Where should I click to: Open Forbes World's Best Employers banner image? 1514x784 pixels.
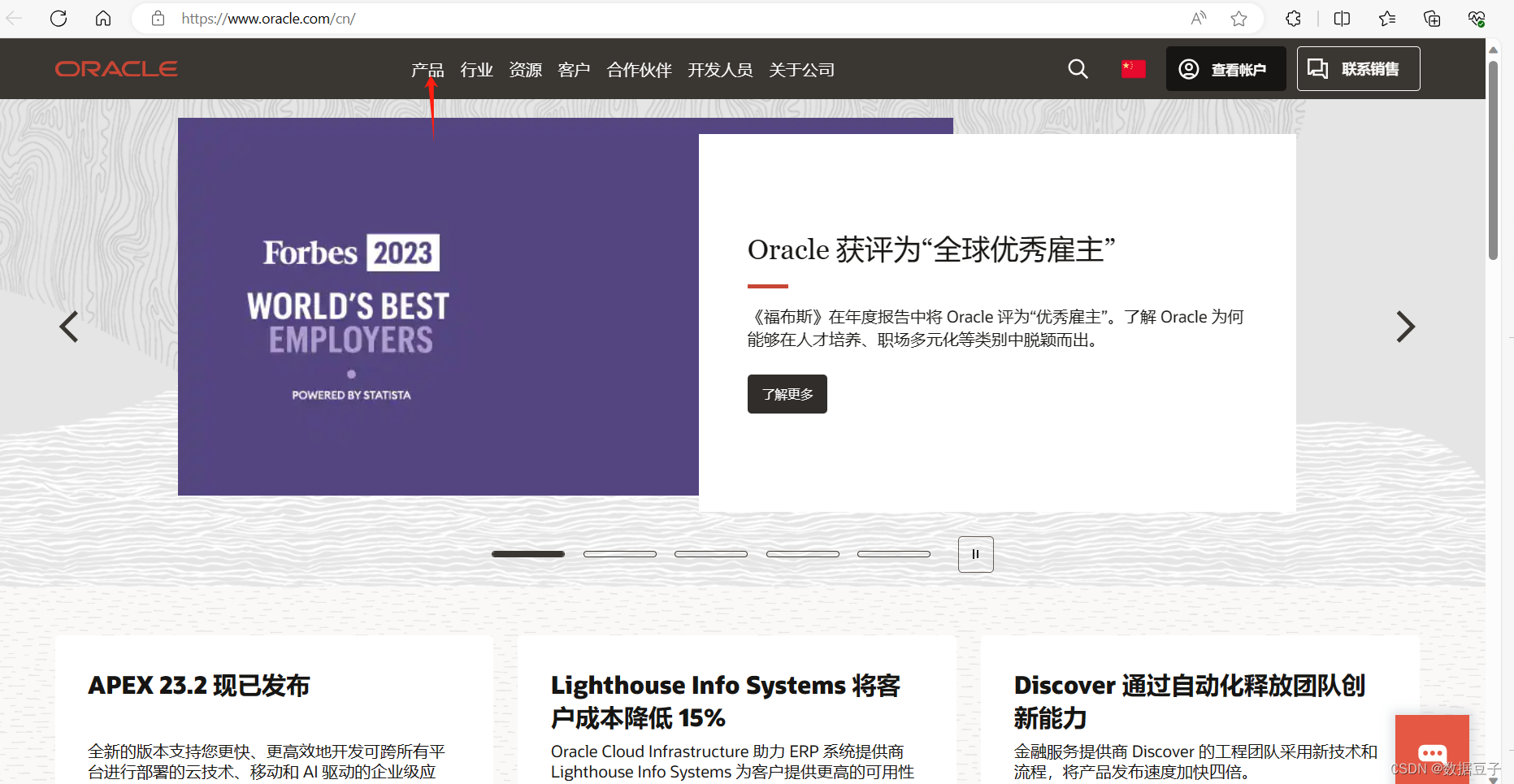[438, 306]
